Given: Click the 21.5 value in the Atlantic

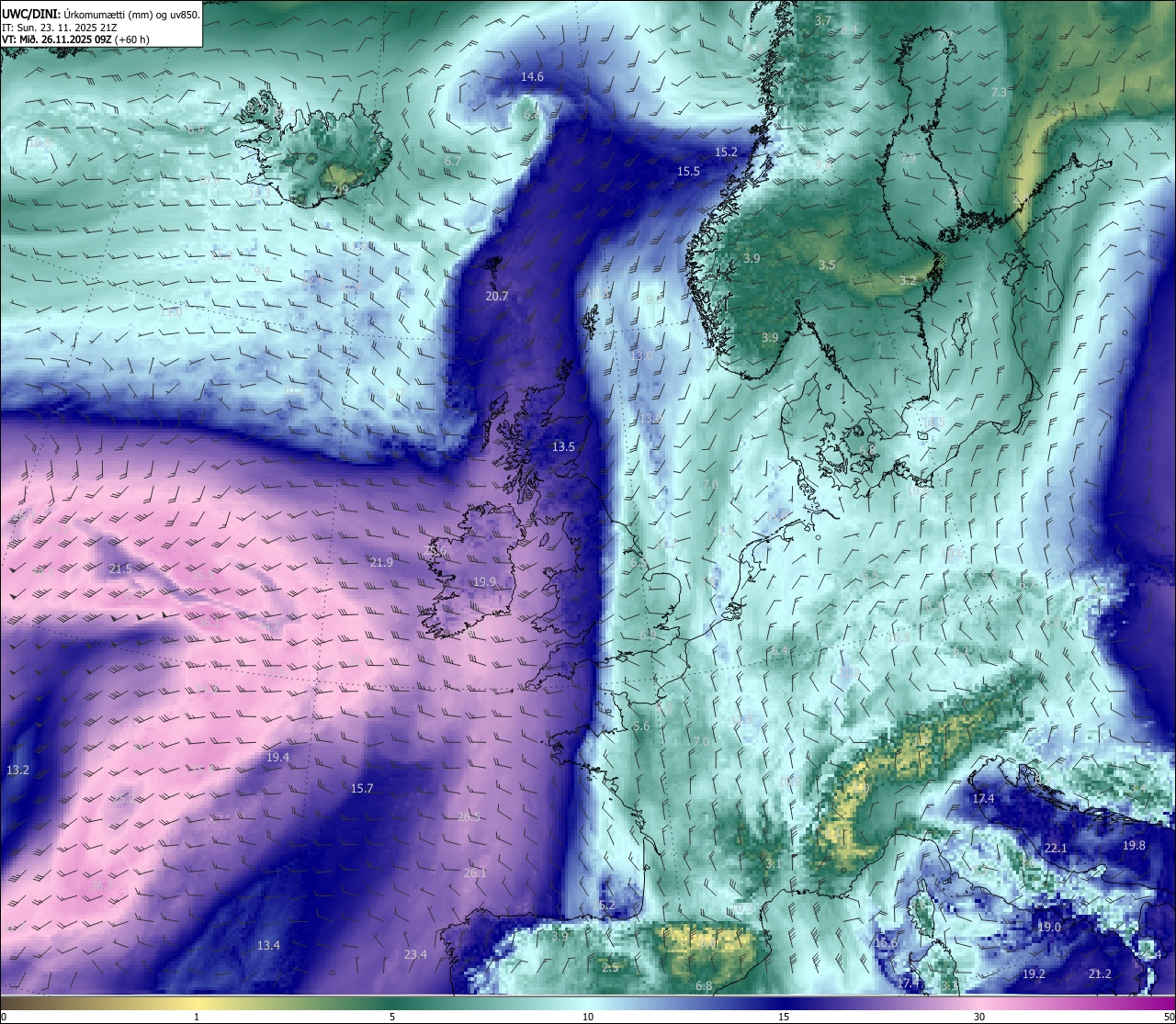Looking at the screenshot, I should (120, 568).
